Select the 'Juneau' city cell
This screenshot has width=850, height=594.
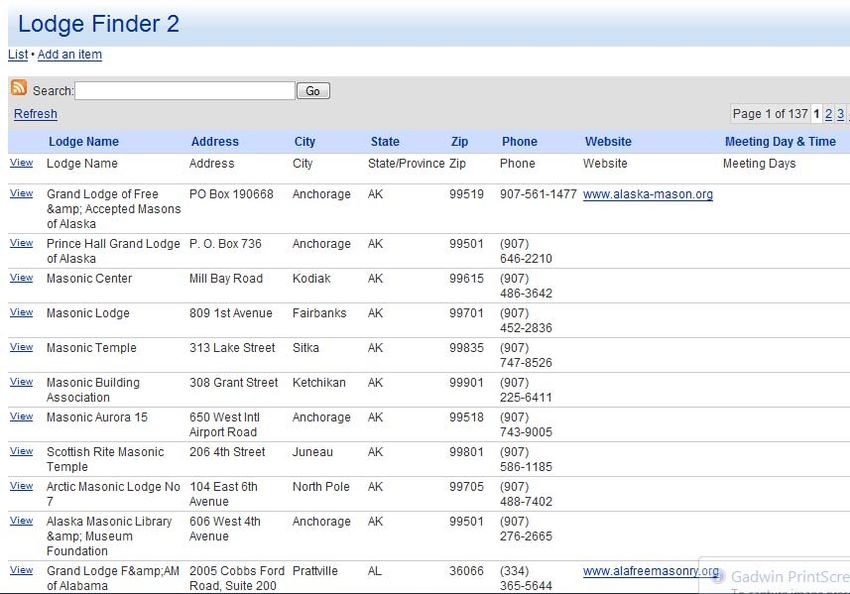(x=313, y=452)
